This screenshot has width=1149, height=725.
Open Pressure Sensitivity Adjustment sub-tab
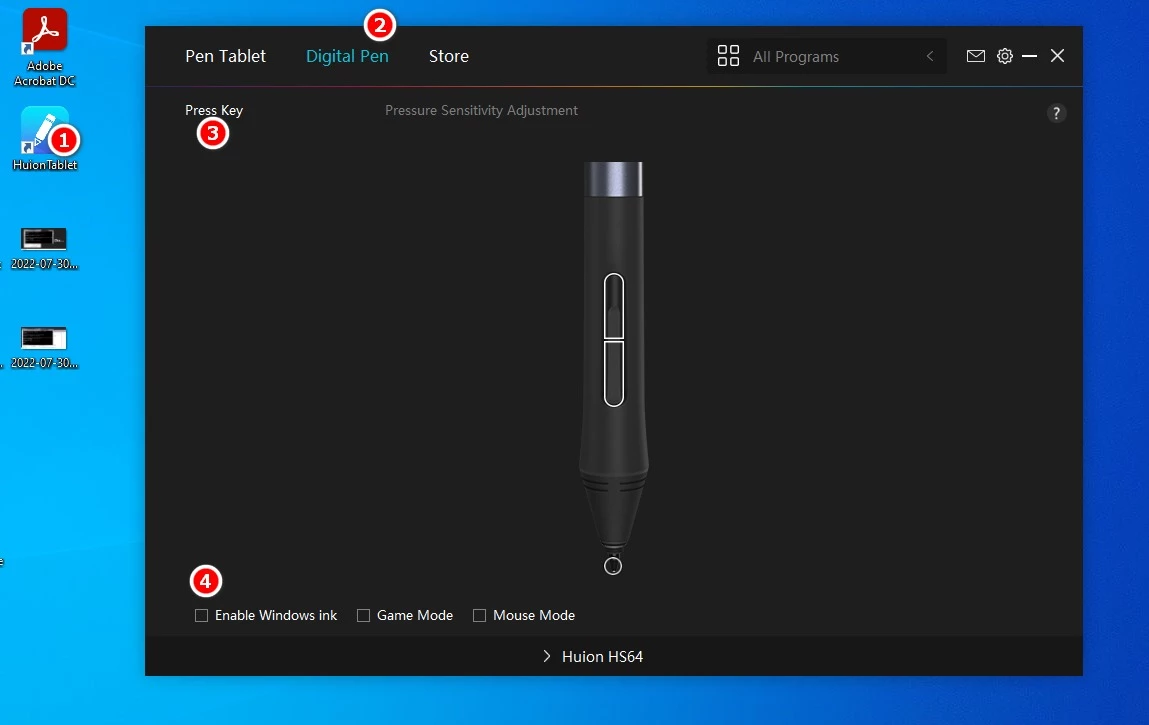481,111
